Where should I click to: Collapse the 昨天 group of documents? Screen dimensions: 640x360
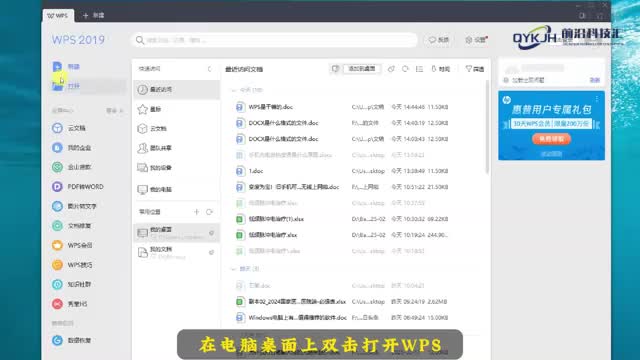click(233, 269)
